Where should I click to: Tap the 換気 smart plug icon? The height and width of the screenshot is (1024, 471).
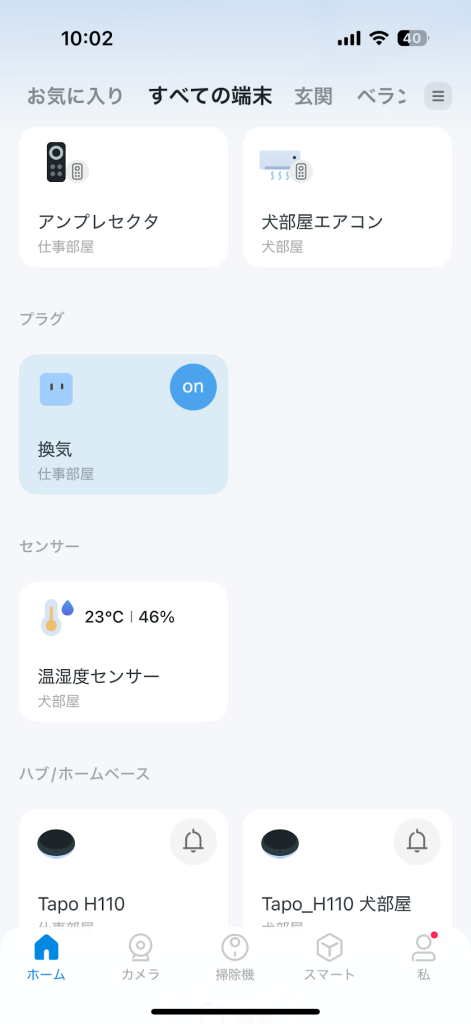click(x=56, y=390)
